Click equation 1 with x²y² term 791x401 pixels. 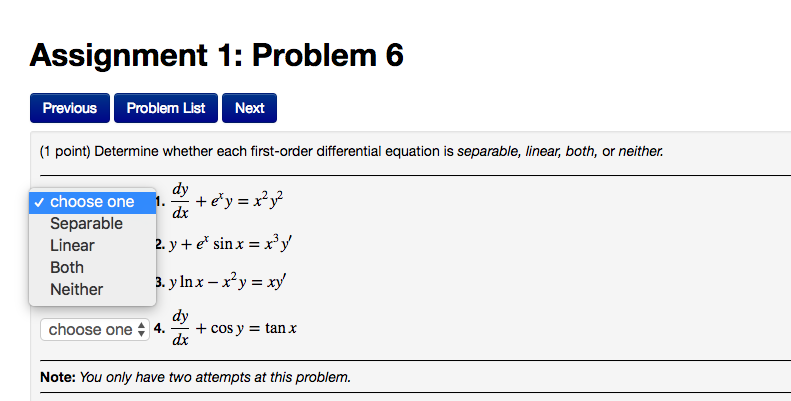[x=227, y=201]
